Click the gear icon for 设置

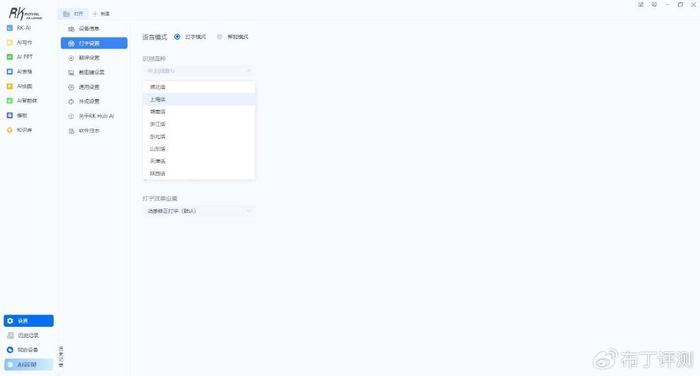(10, 321)
